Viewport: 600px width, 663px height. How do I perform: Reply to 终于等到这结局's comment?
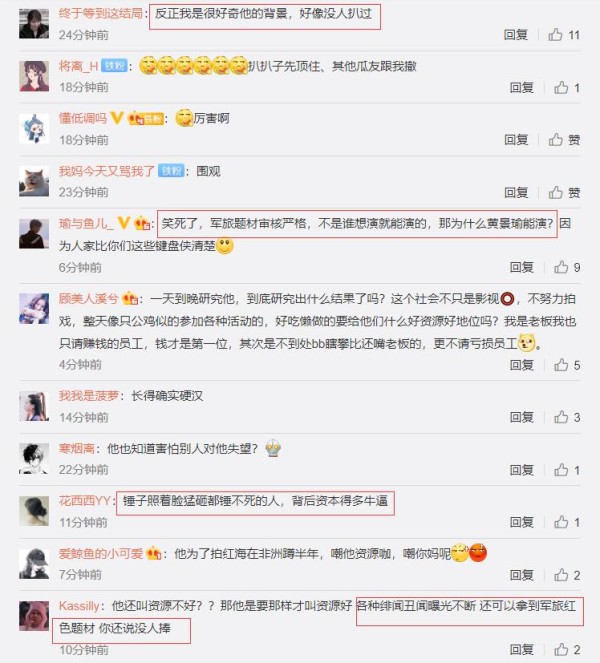coord(516,35)
